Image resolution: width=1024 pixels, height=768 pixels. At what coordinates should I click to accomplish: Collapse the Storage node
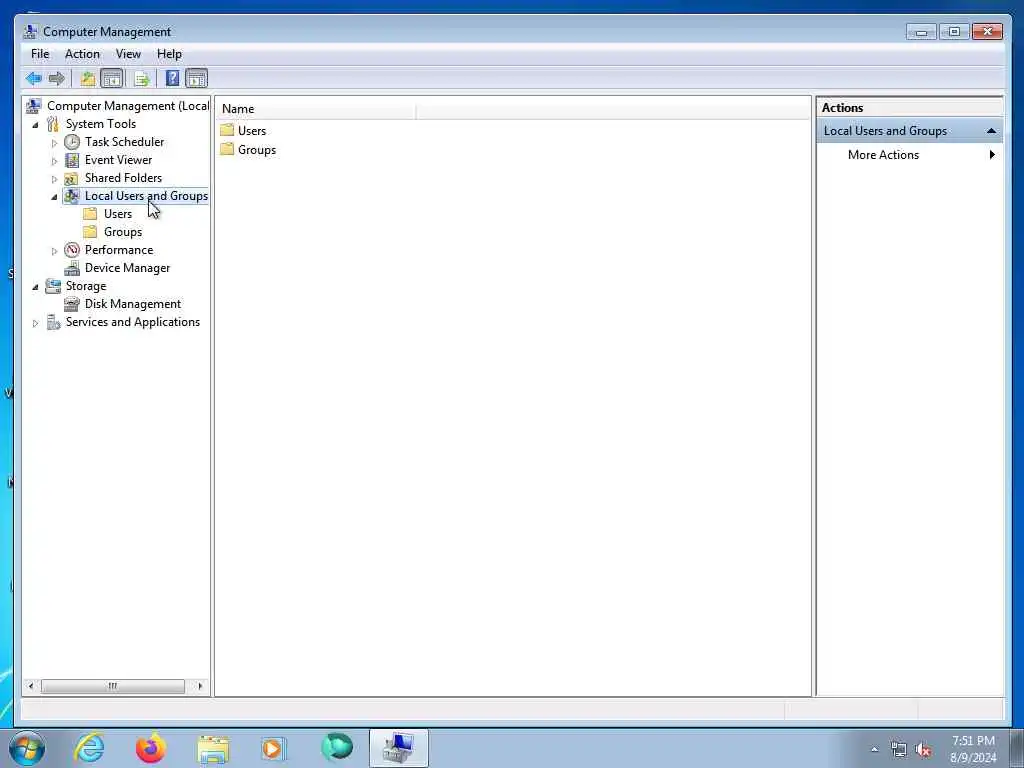pyautogui.click(x=35, y=287)
